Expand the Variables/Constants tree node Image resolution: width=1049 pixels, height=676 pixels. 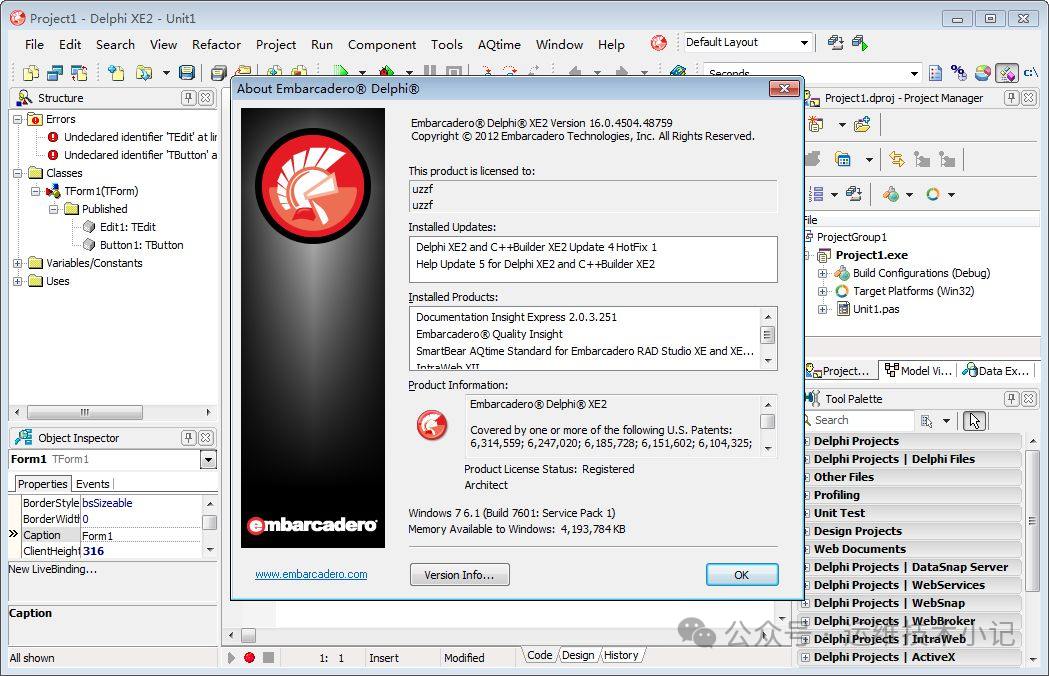coord(18,263)
